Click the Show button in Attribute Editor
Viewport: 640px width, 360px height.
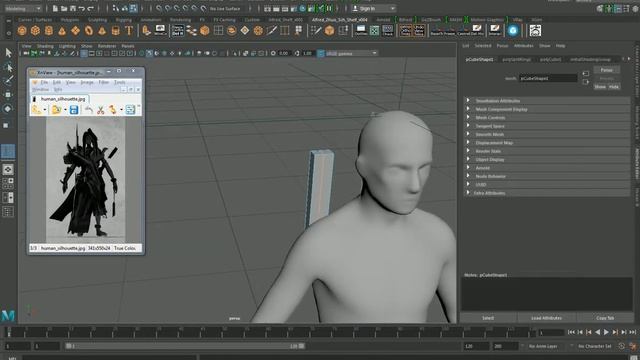pyautogui.click(x=600, y=87)
